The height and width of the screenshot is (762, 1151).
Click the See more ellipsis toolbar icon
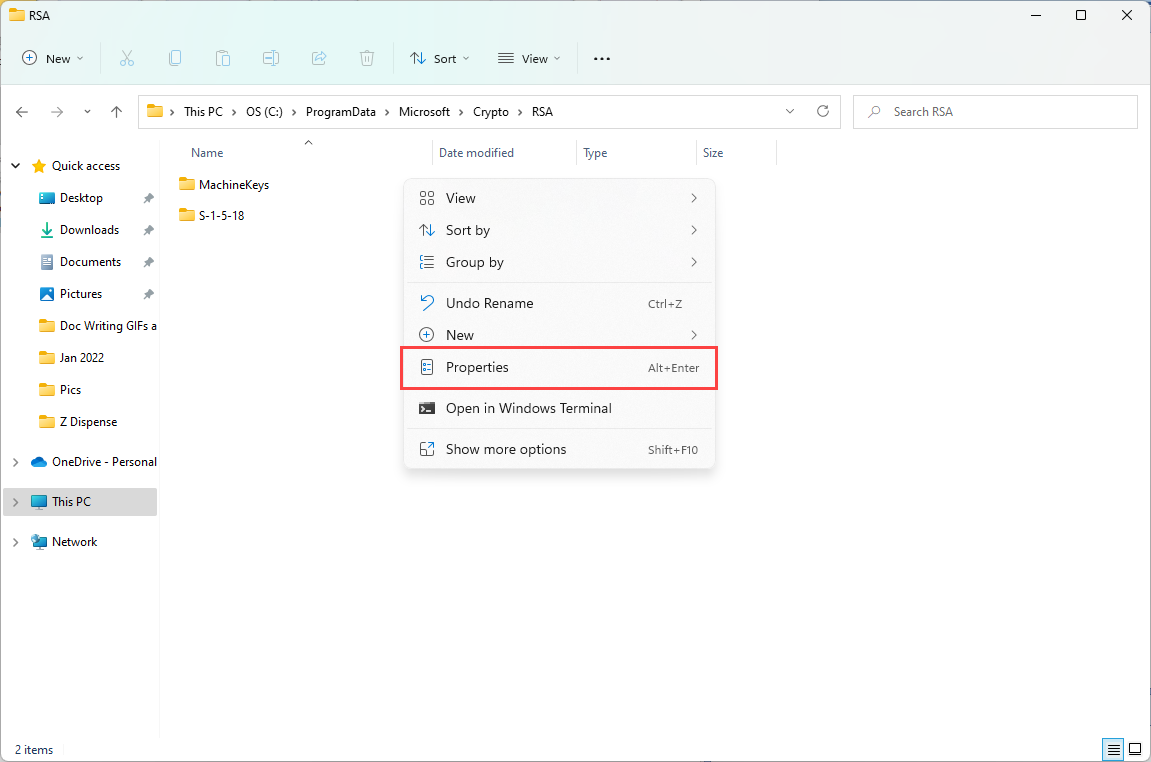[x=601, y=58]
